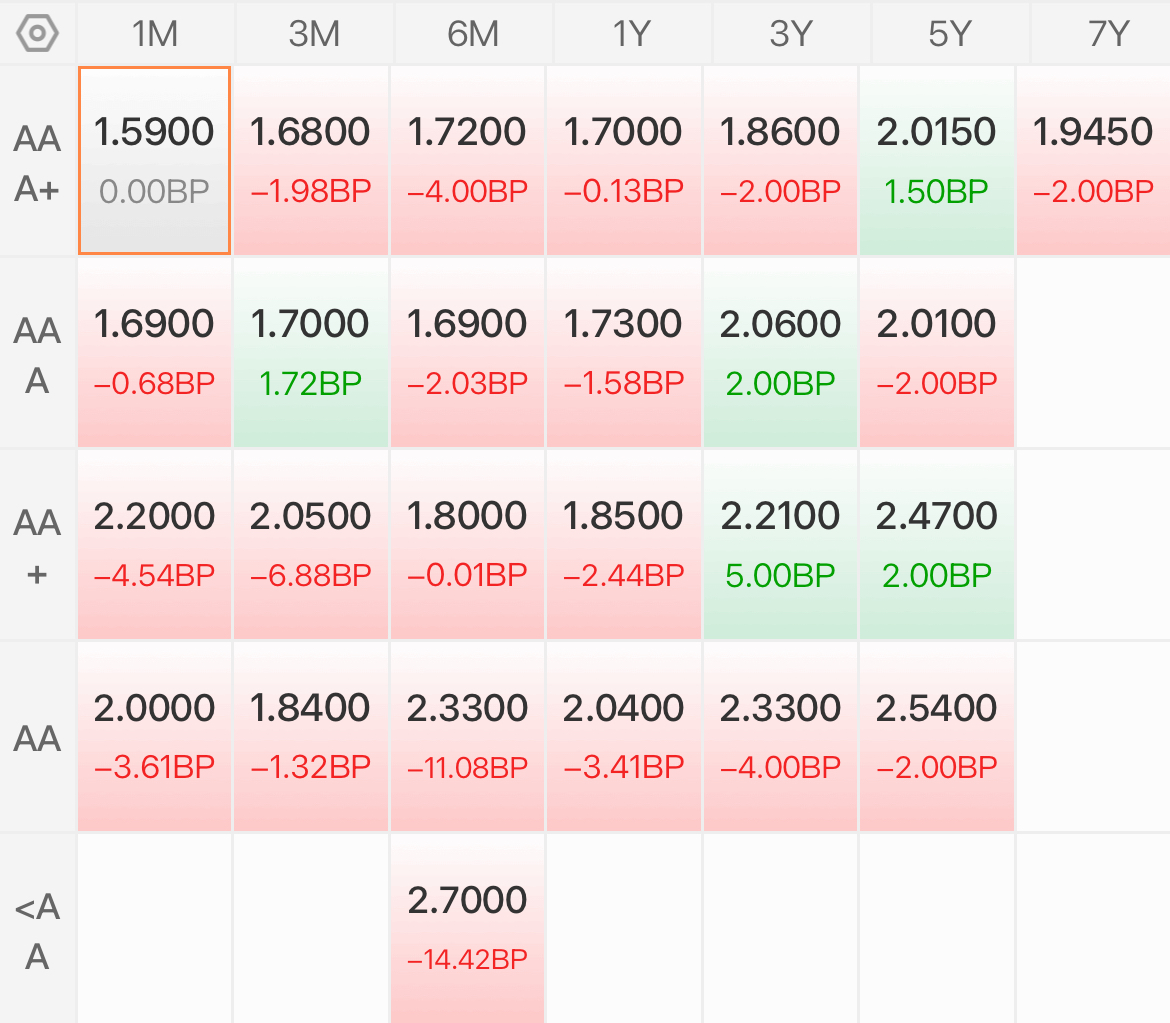Select the AA+ 3Y cell with 5.00BP
This screenshot has height=1023, width=1170.
[780, 545]
